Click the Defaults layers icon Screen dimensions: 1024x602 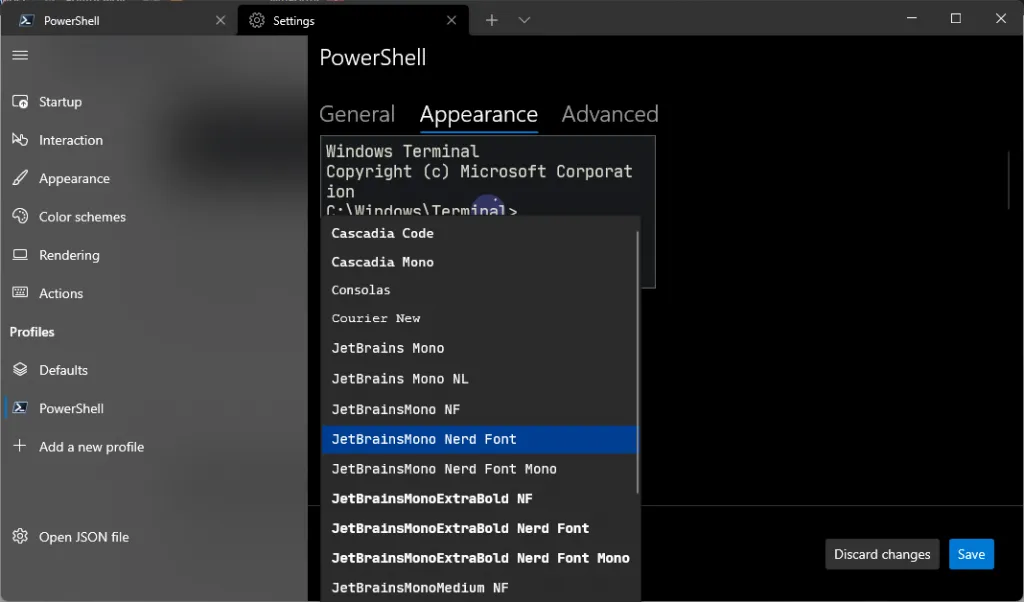[x=20, y=370]
